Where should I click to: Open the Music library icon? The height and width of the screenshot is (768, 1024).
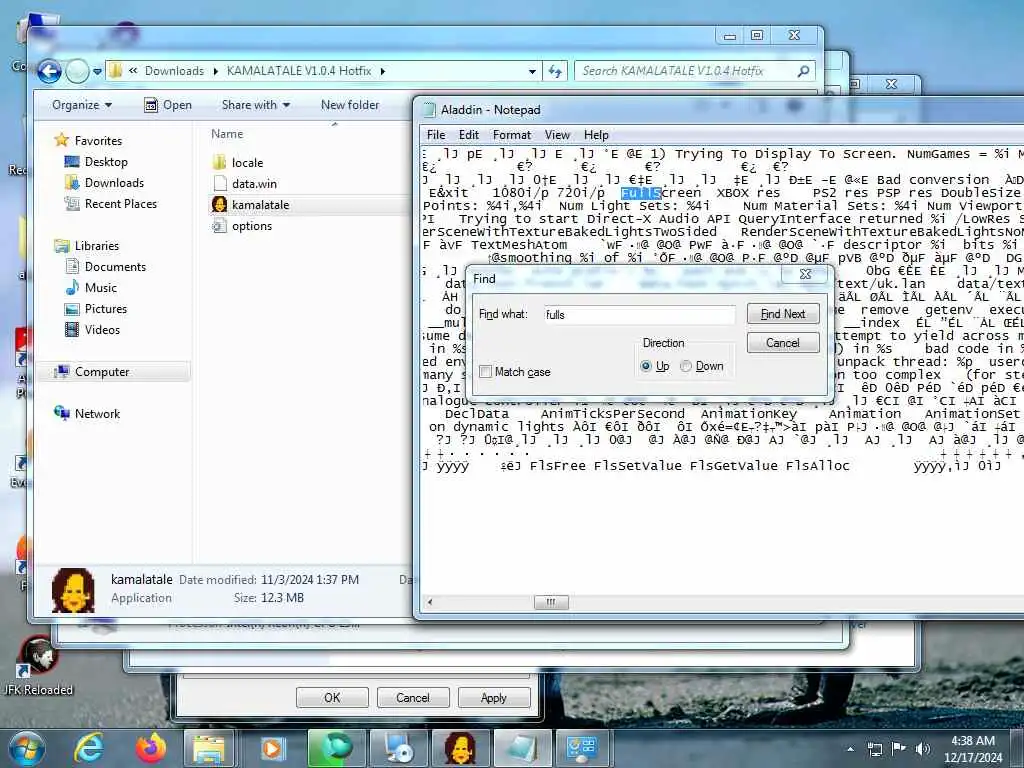[72, 287]
